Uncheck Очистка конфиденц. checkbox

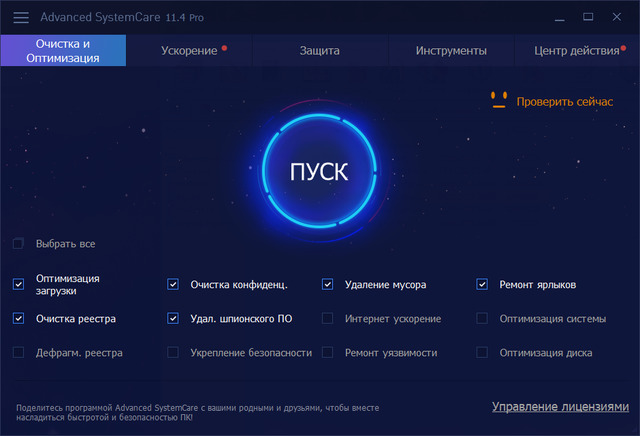(173, 284)
